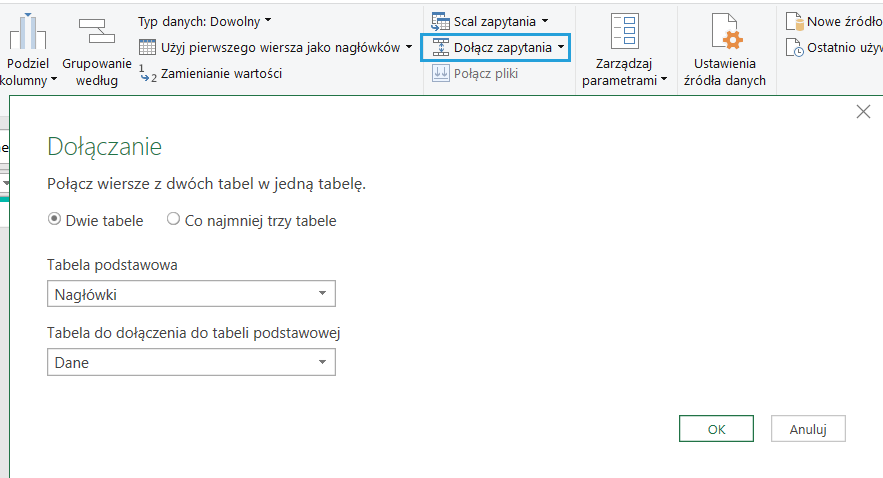Click the Scal zapytania icon

click(440, 21)
